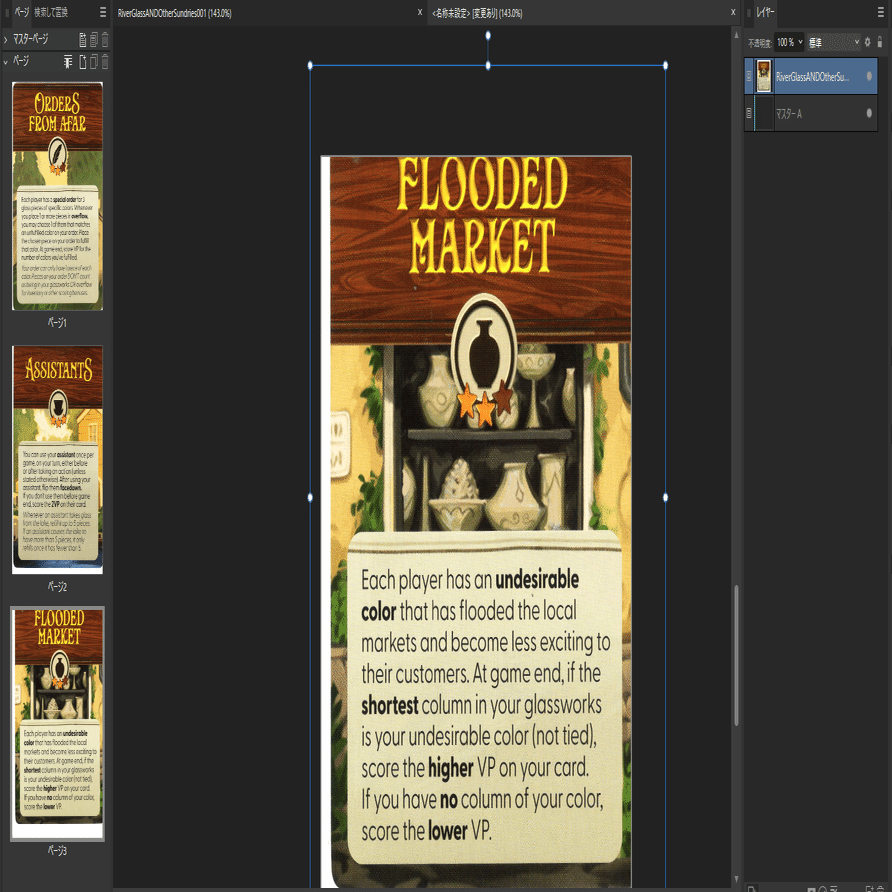The image size is (892, 892).
Task: Open the section manager icon in ページ row
Action: point(68,61)
